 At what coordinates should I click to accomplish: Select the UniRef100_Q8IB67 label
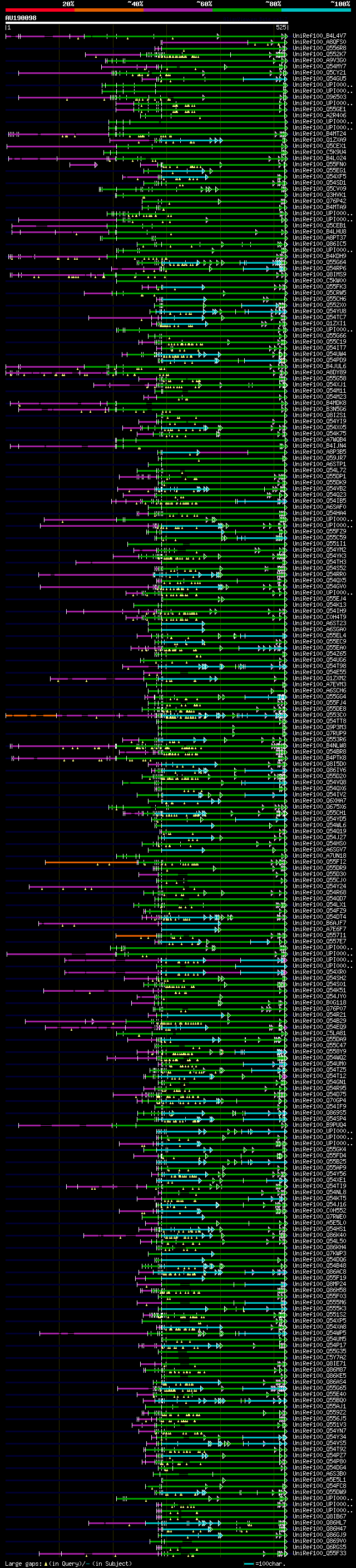(319, 1516)
